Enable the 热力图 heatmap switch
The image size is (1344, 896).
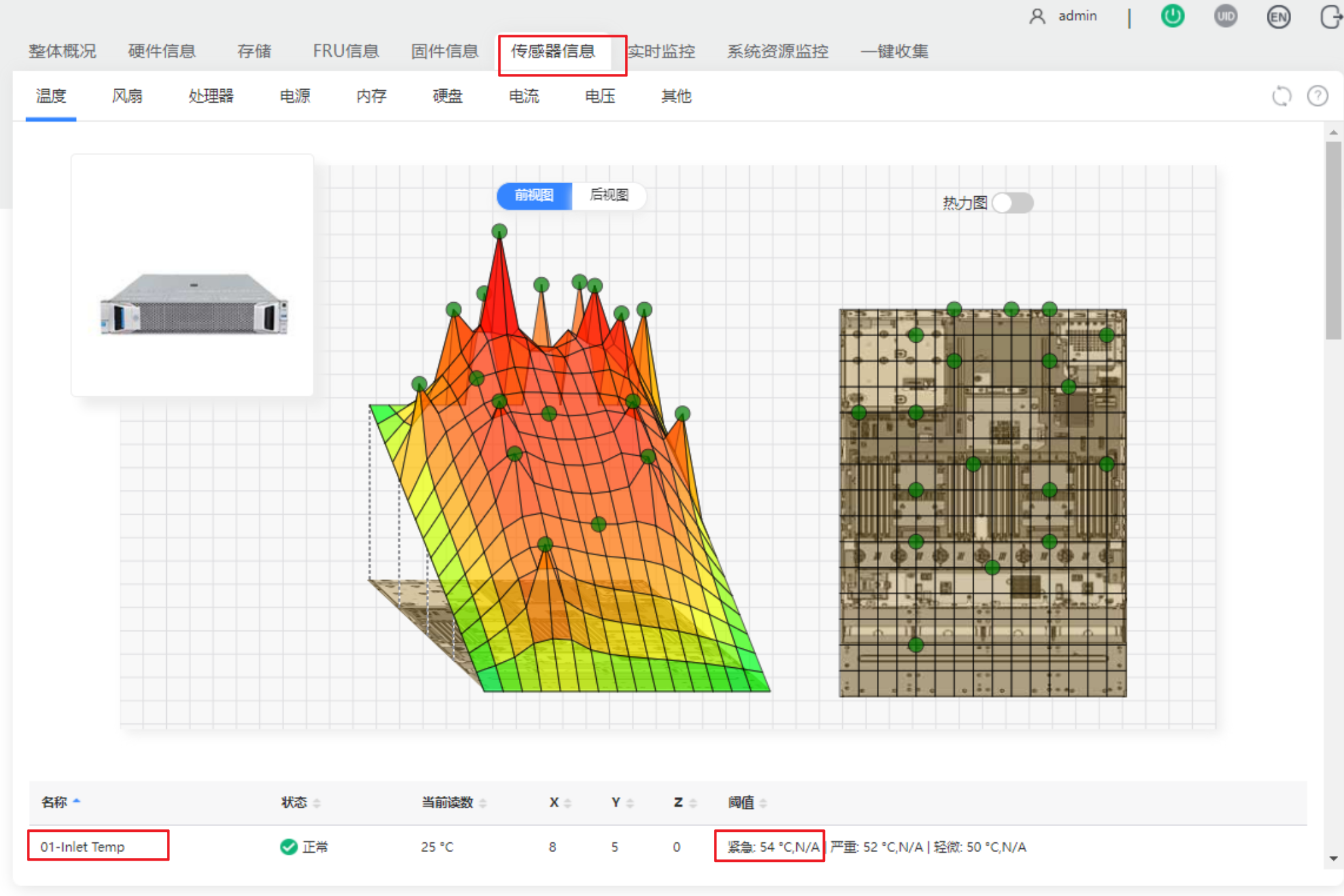pos(1012,203)
